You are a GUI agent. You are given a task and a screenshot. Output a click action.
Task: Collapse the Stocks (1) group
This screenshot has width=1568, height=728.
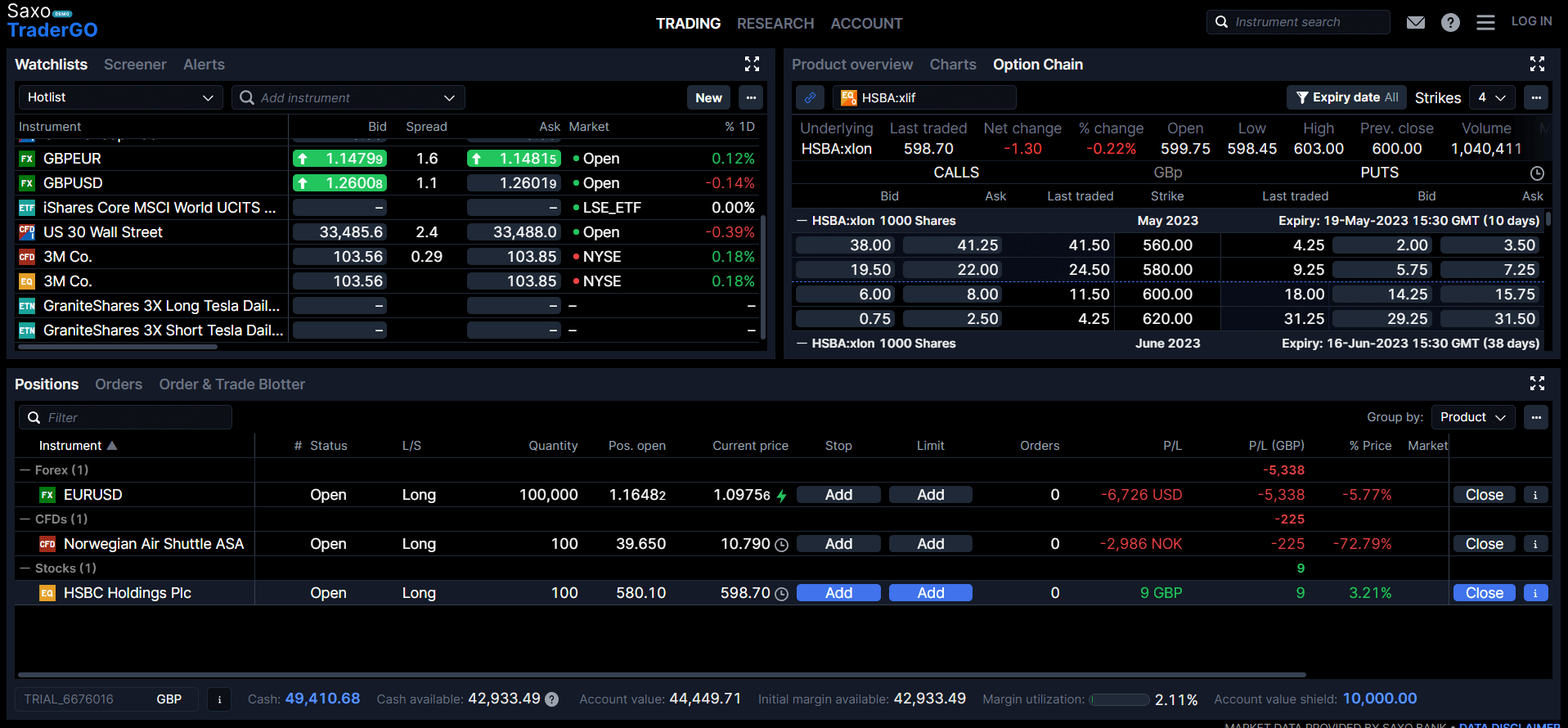click(25, 568)
